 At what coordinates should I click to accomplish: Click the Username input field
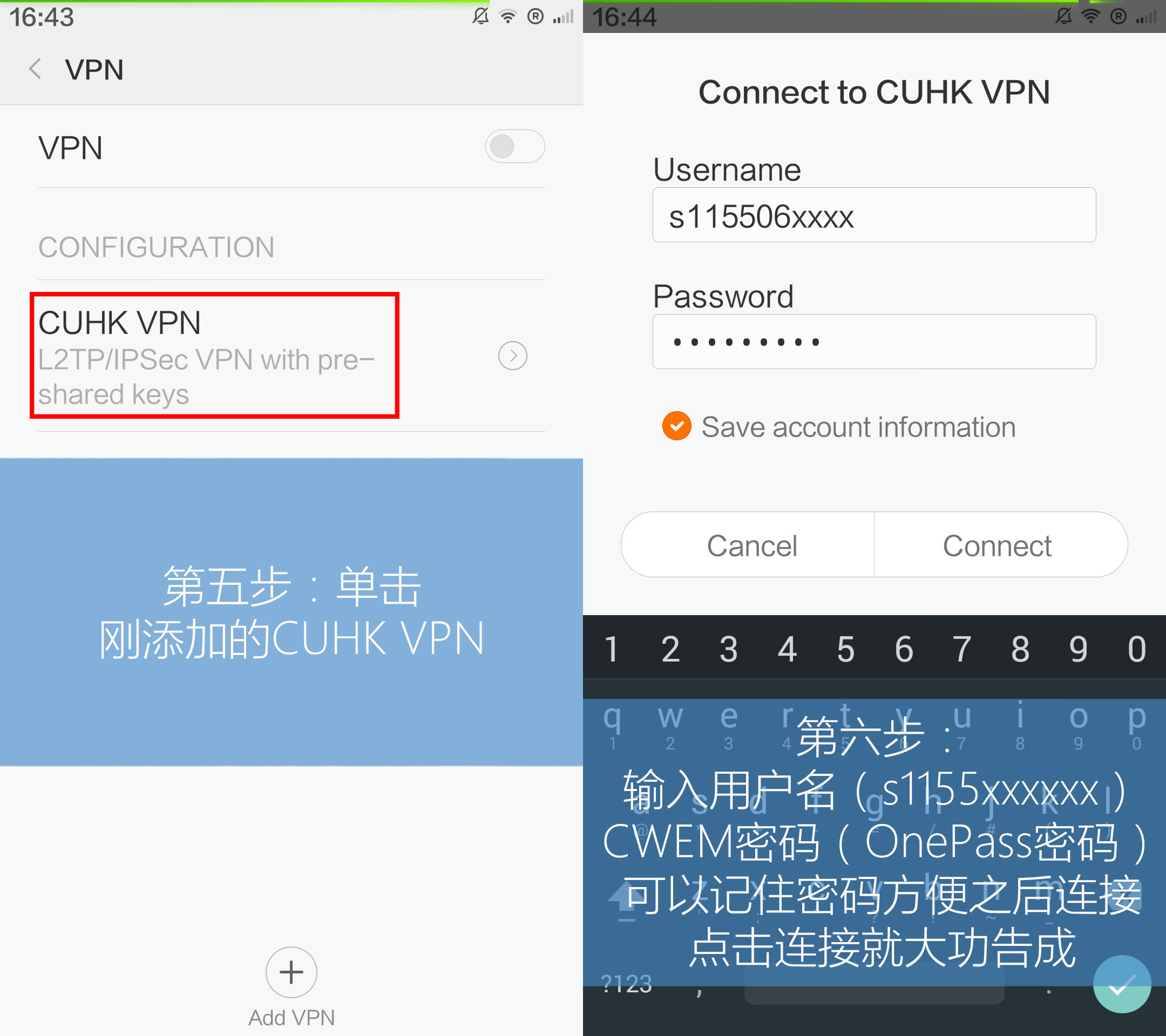point(874,215)
